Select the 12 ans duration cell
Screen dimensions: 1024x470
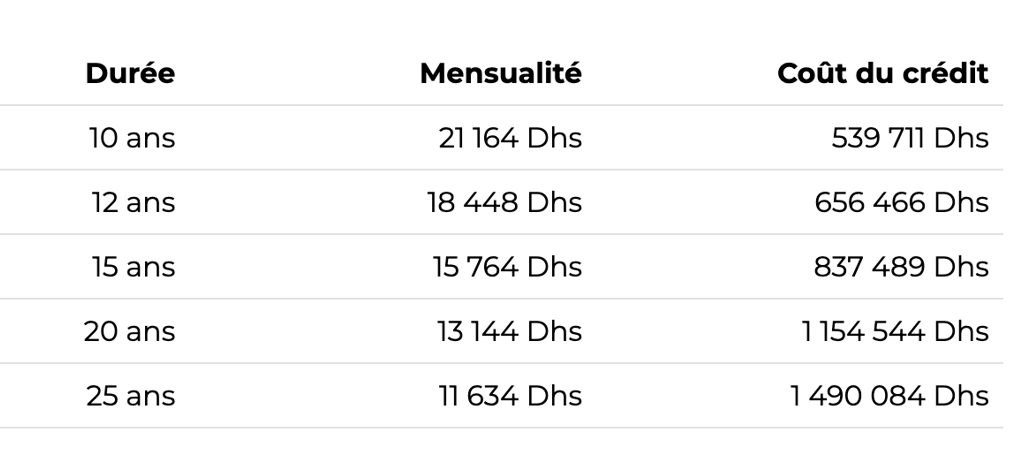tap(133, 202)
